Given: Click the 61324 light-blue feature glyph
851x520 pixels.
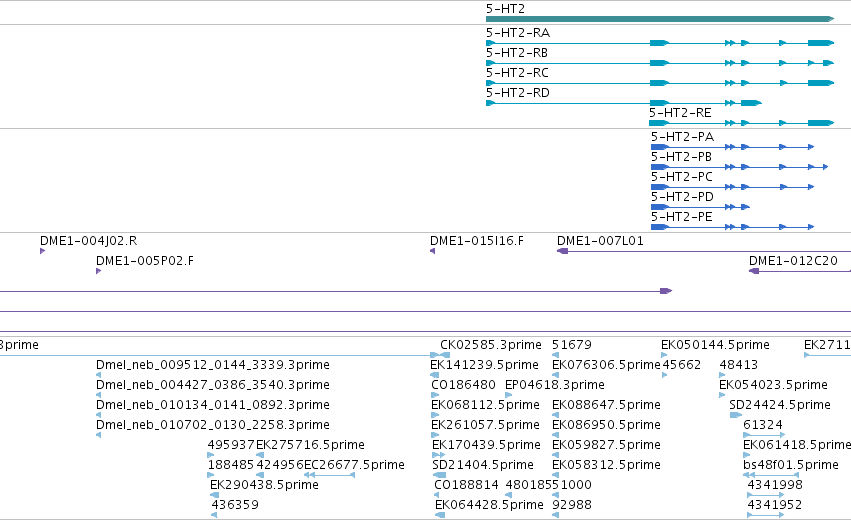Looking at the screenshot, I should coord(764,435).
